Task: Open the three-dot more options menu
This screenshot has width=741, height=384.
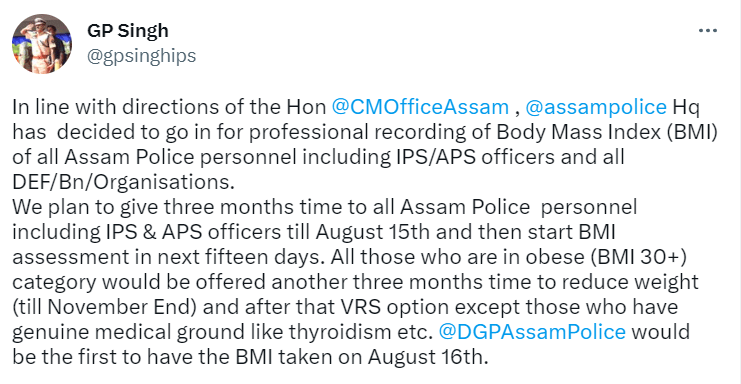Action: pos(707,31)
